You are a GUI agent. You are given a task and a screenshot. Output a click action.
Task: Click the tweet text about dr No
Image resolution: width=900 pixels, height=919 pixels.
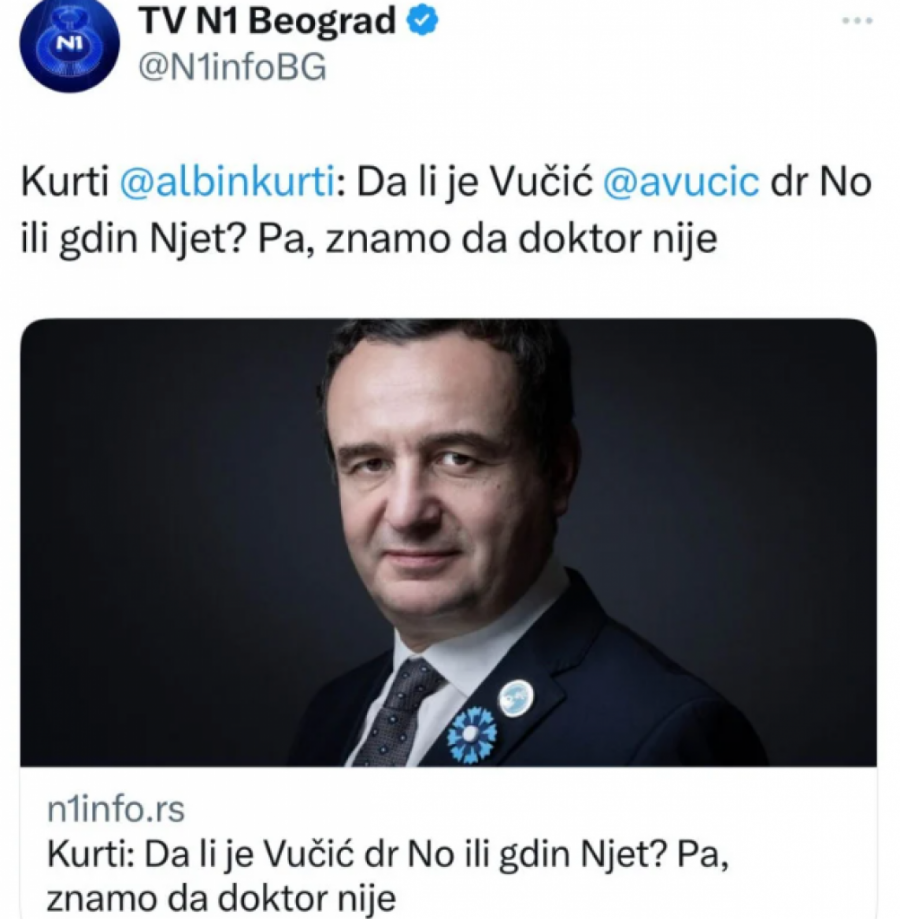[446, 210]
